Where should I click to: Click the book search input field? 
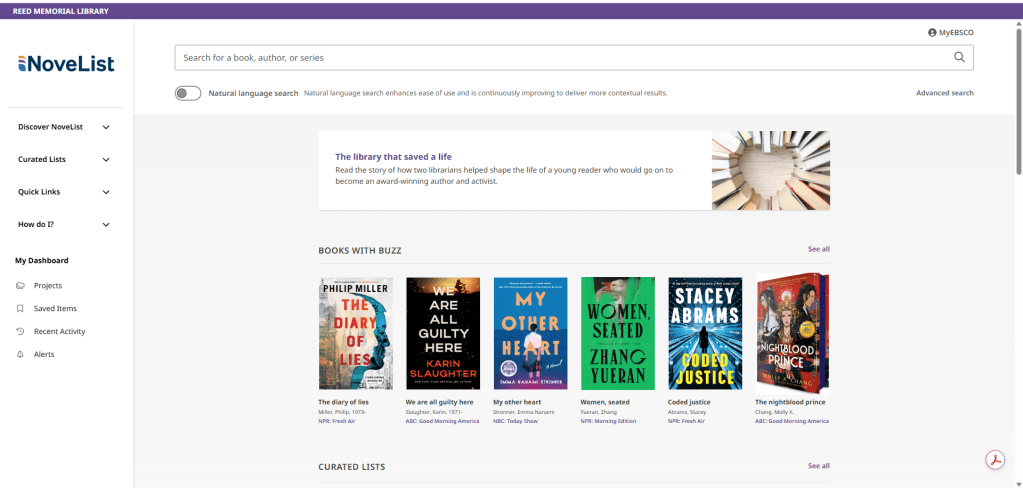[x=560, y=58]
